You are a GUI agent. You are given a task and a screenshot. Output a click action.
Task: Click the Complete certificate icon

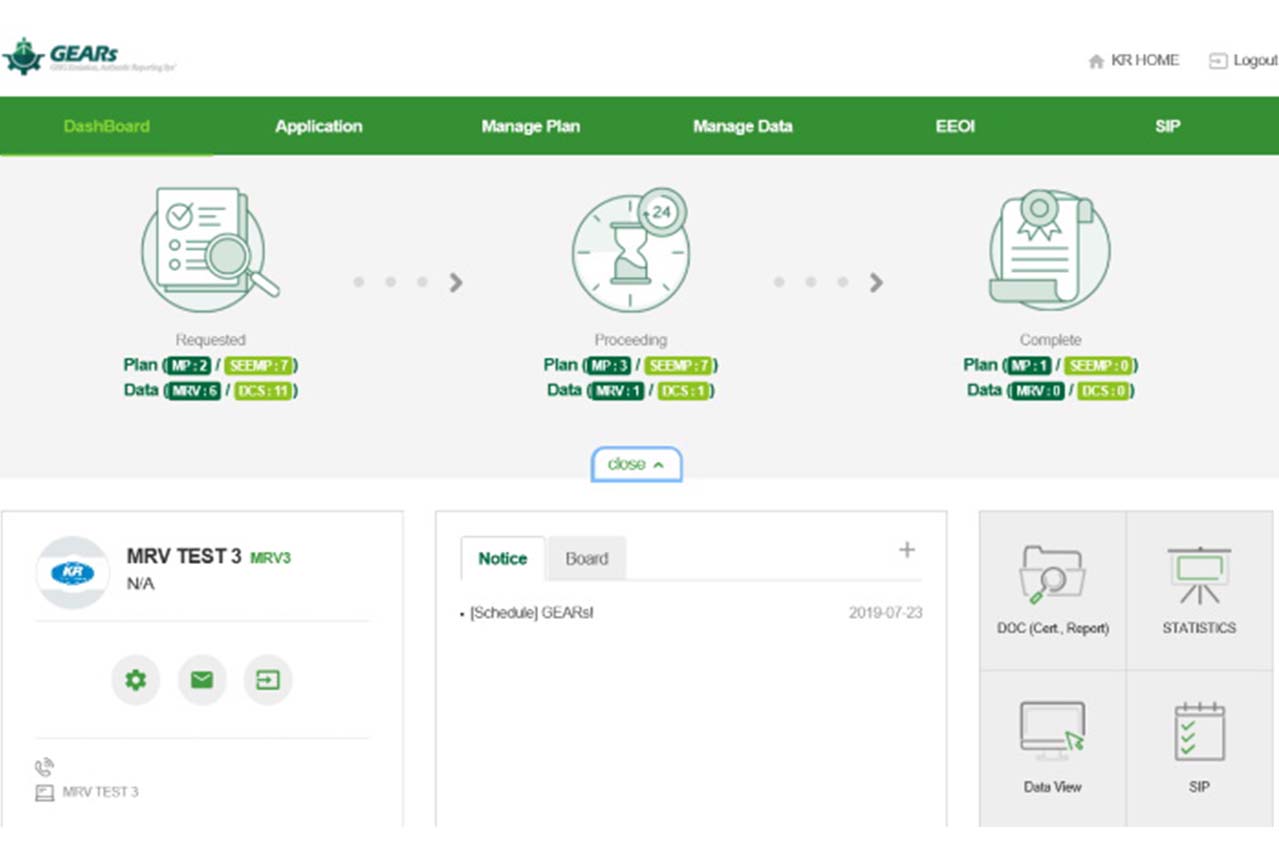coord(1049,249)
